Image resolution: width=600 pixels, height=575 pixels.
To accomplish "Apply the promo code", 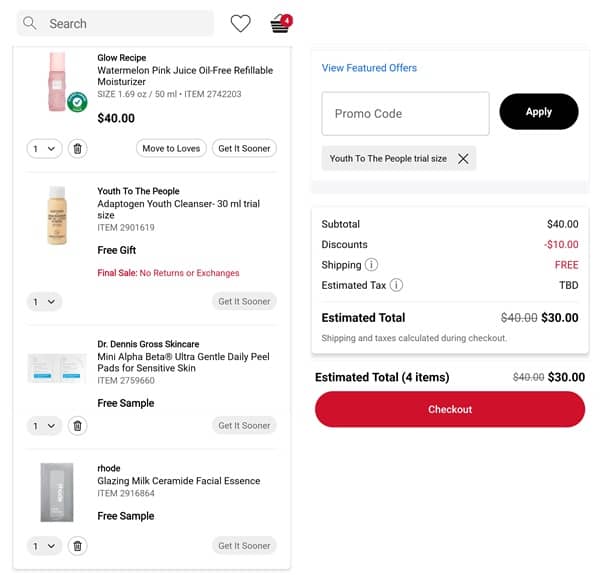I will pos(538,112).
